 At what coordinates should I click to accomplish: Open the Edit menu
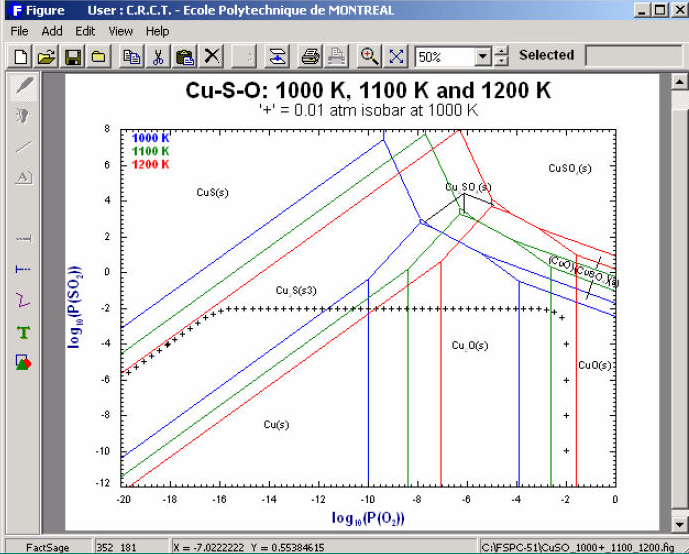pyautogui.click(x=85, y=31)
